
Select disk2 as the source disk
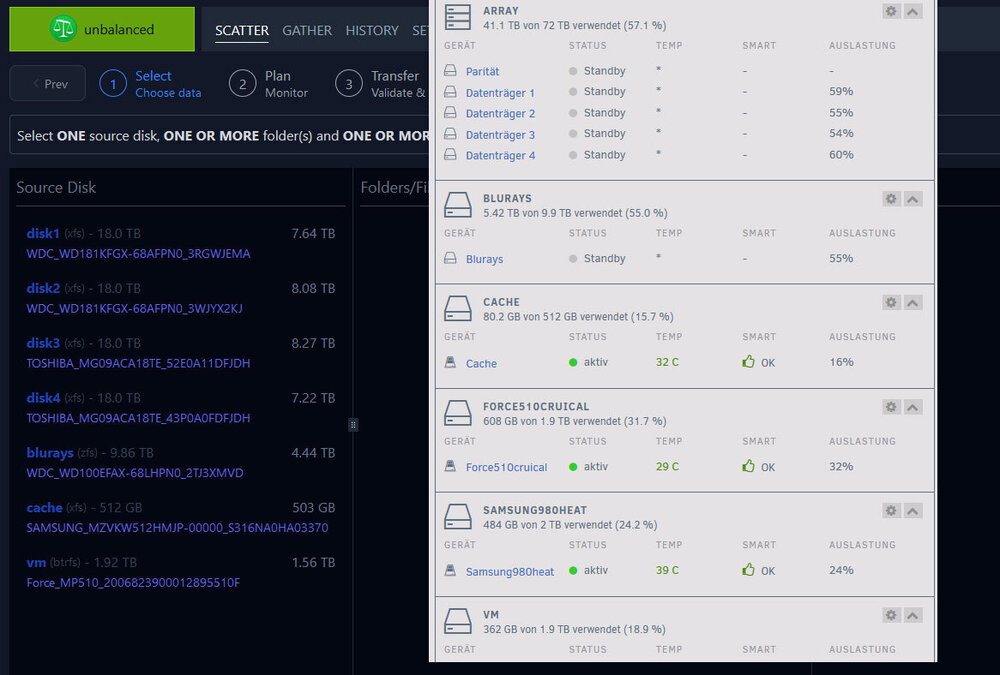coord(180,298)
